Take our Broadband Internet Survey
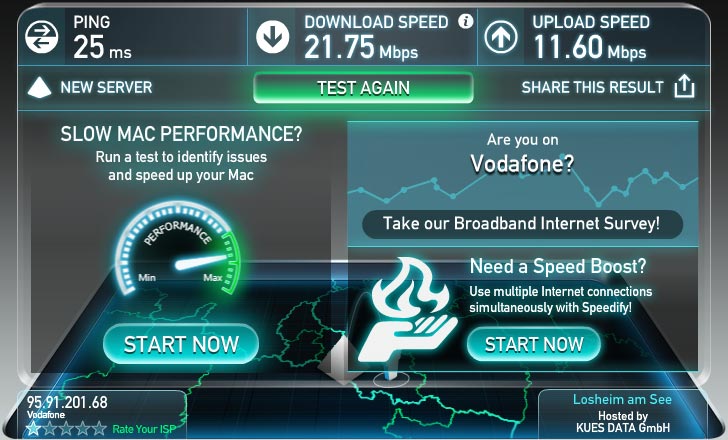The image size is (728, 440). point(522,224)
